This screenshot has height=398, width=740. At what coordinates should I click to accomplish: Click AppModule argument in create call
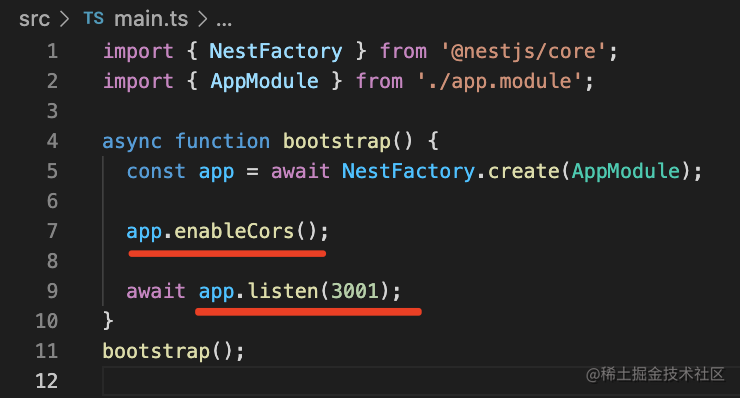click(626, 171)
